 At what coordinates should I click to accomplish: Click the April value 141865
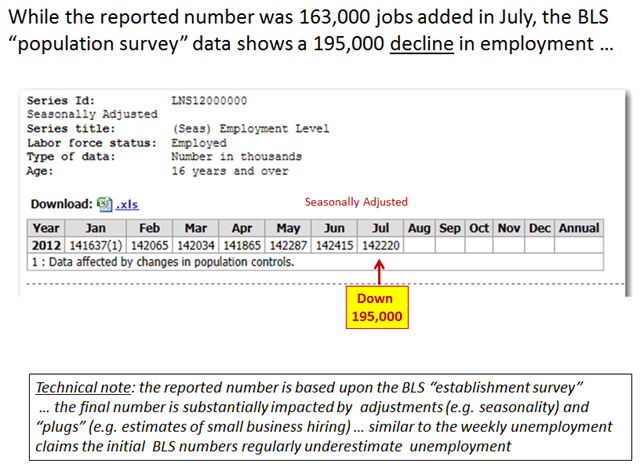coord(242,245)
